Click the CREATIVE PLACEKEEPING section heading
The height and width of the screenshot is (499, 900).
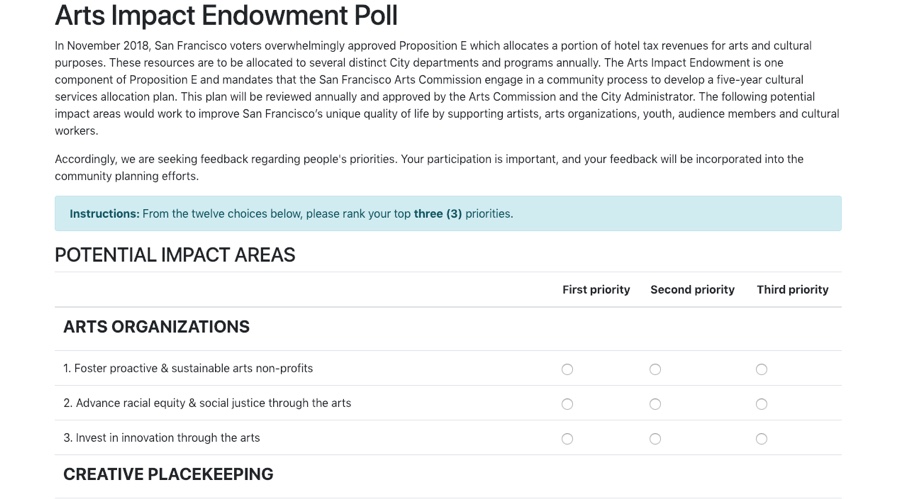(168, 474)
